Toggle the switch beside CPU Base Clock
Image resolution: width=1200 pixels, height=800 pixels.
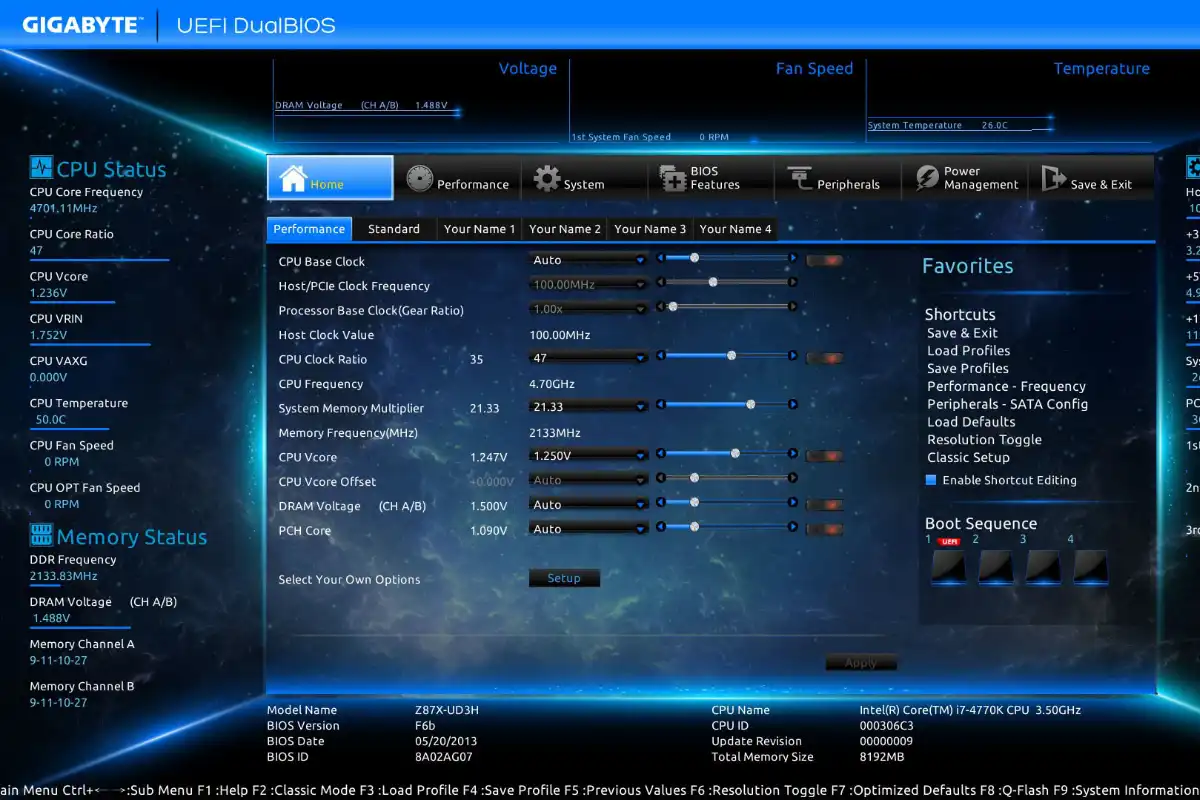point(824,258)
